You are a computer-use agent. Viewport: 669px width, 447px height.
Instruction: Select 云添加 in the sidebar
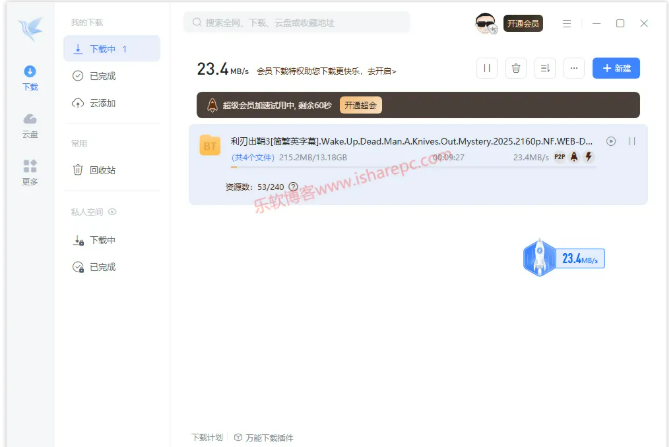pyautogui.click(x=102, y=103)
